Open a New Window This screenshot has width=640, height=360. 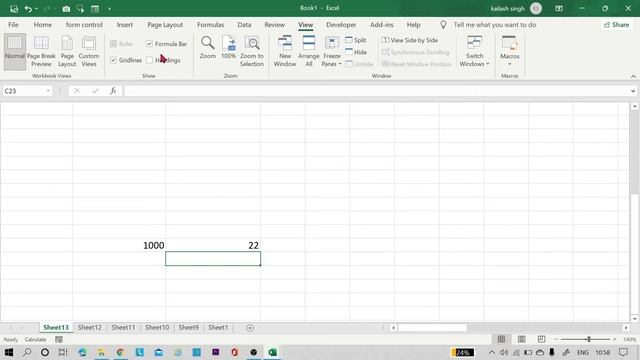[285, 51]
